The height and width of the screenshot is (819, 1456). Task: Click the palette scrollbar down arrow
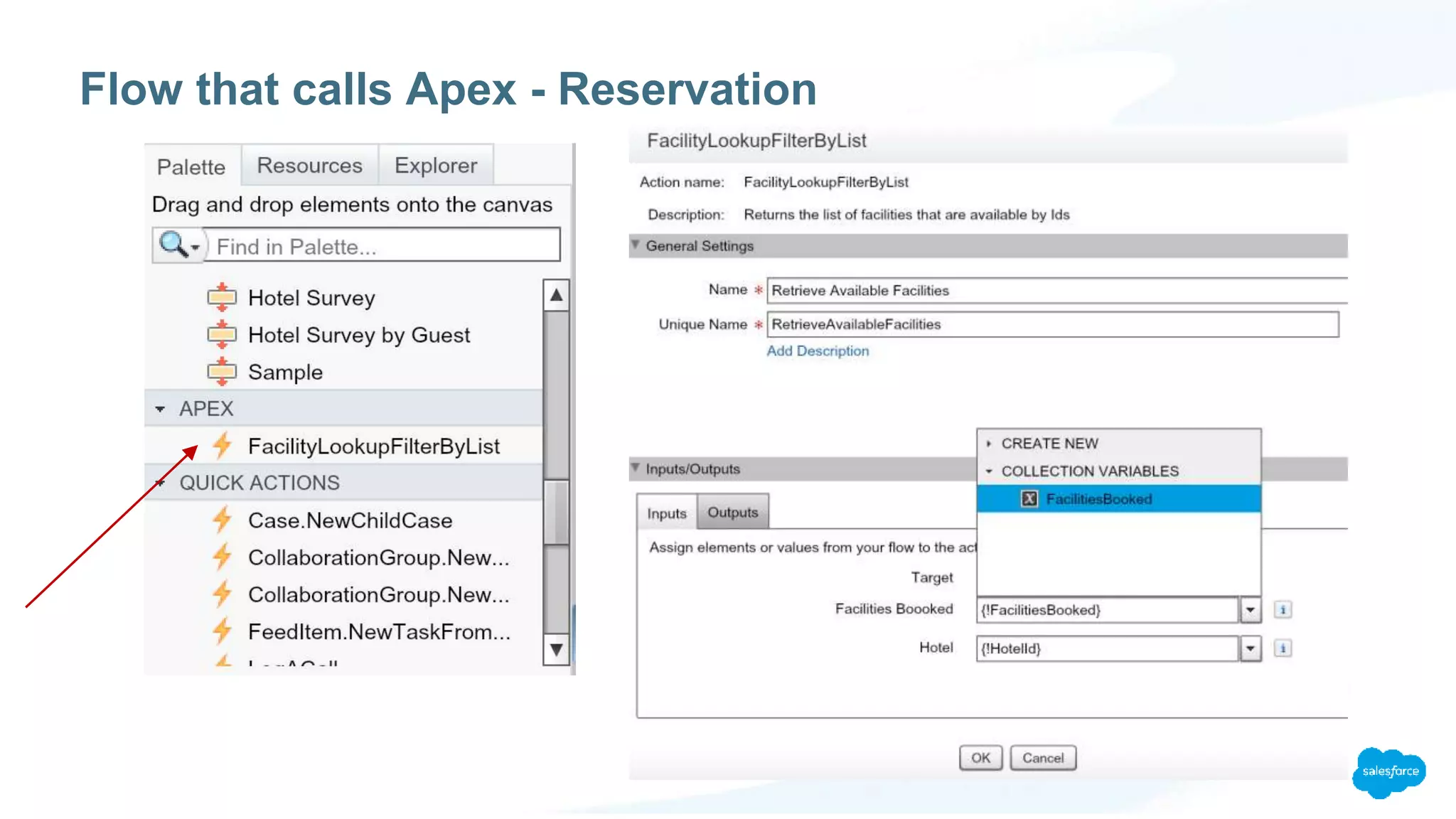point(557,649)
